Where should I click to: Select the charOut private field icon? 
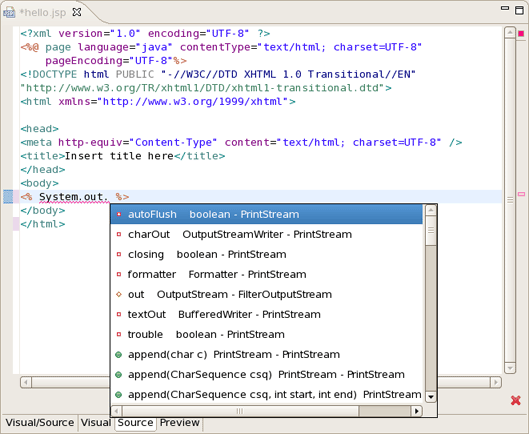click(119, 234)
